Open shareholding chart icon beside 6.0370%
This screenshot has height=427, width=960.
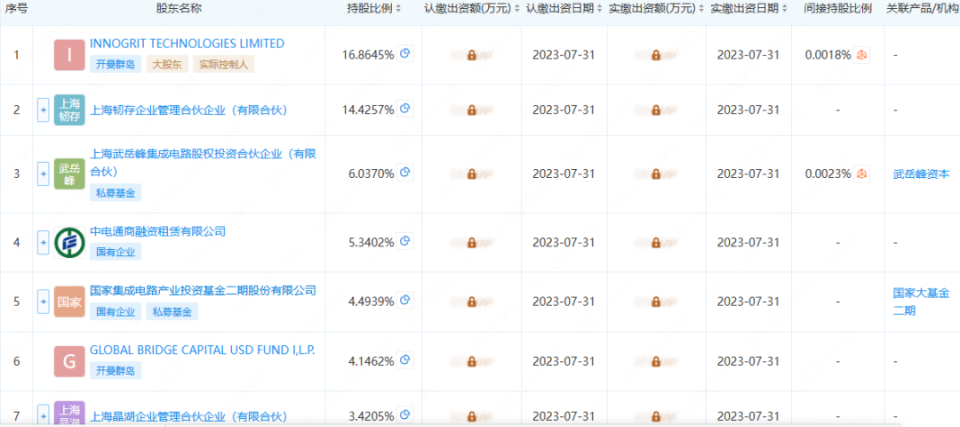point(404,173)
